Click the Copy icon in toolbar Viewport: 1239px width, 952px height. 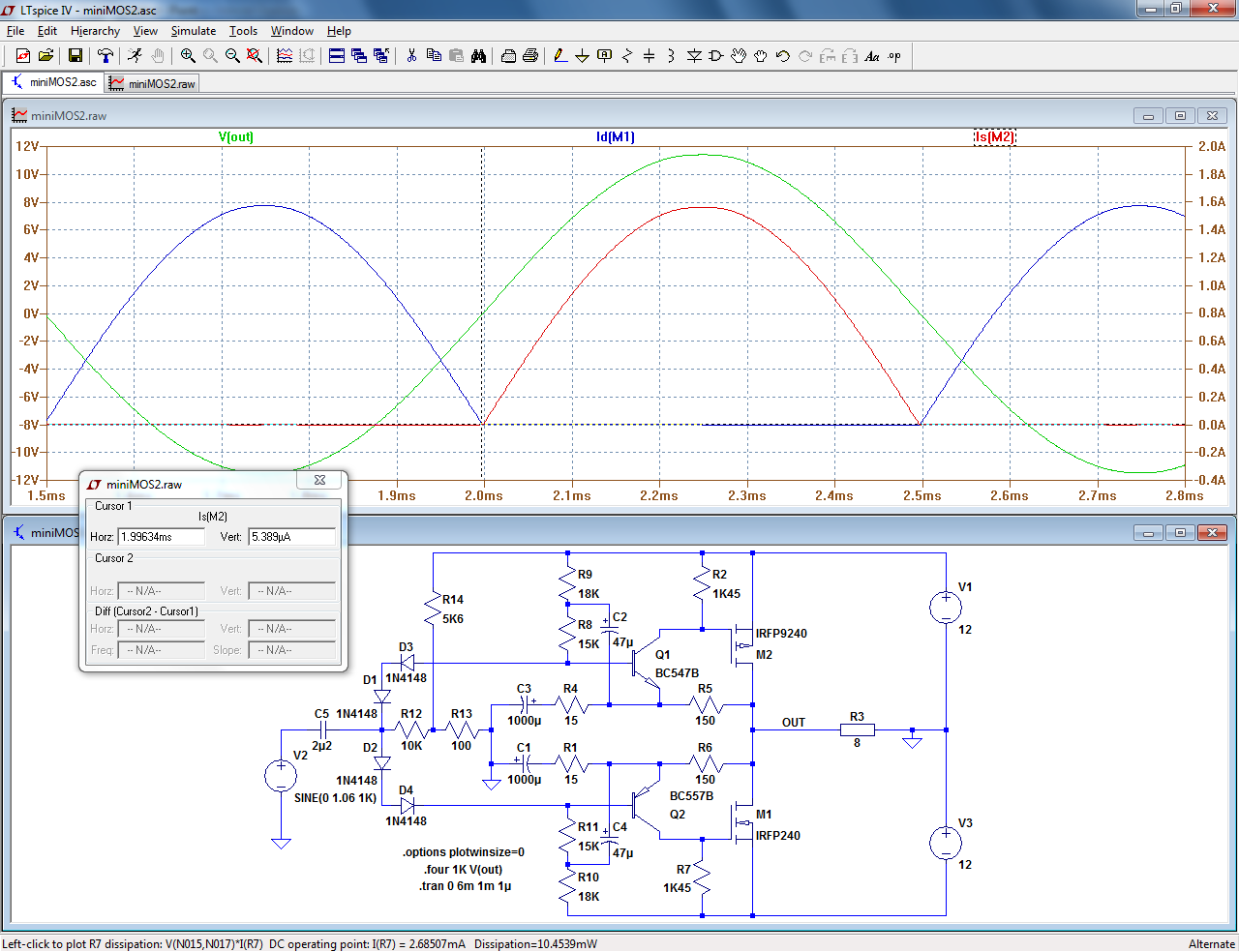pos(434,56)
